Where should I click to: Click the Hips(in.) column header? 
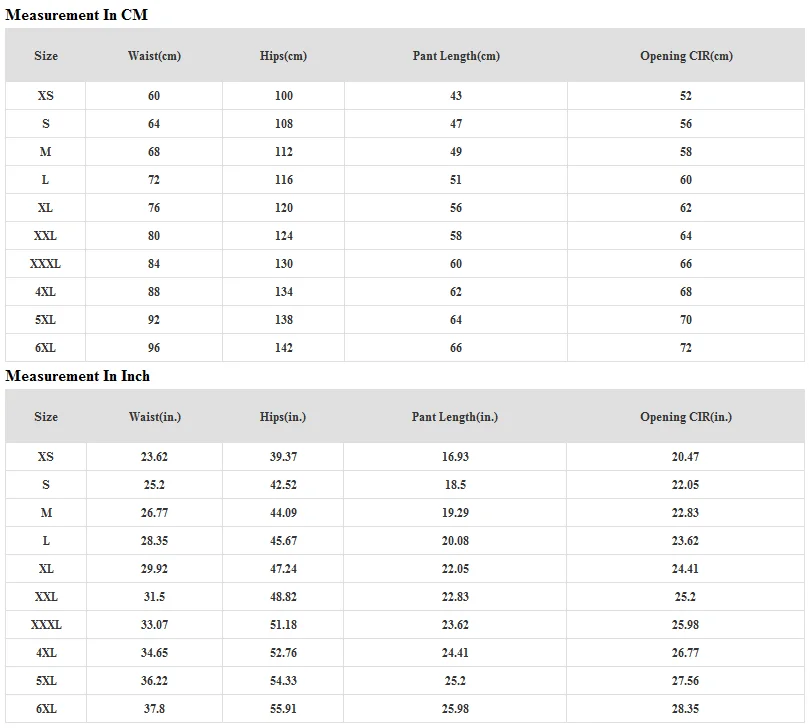283,416
